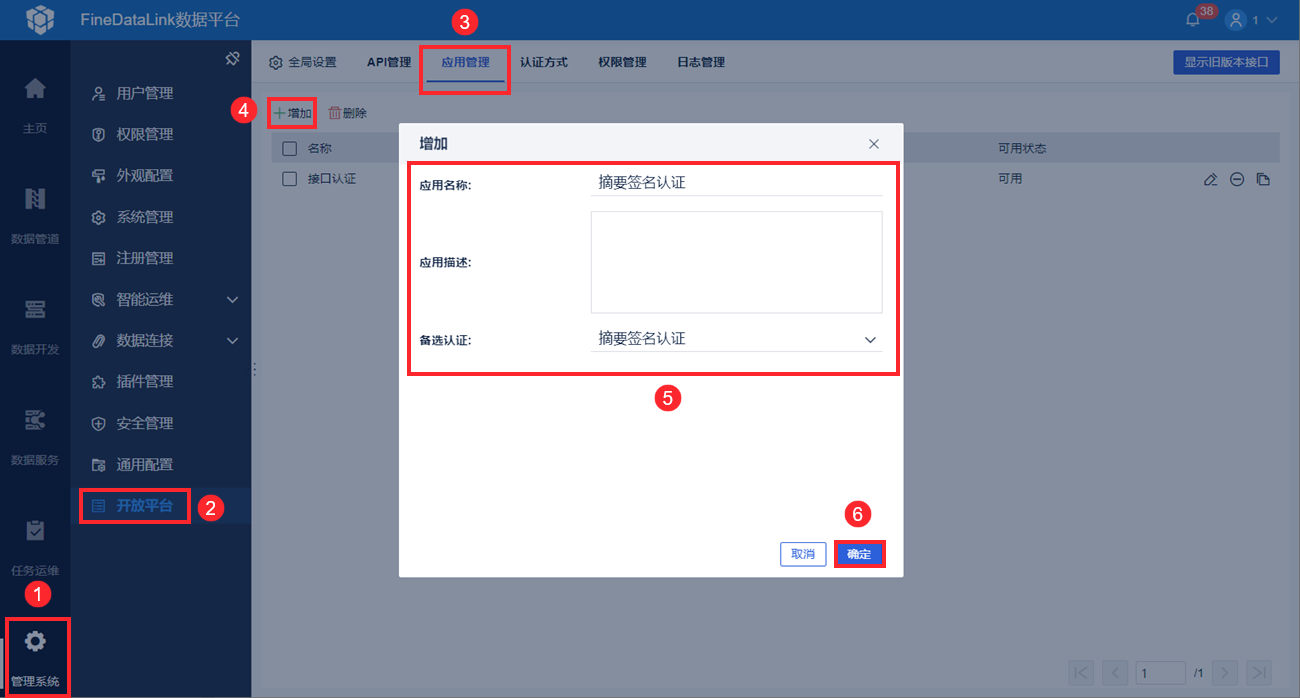Disable 接口认证 row with minus icon
The height and width of the screenshot is (698, 1300).
point(1237,180)
